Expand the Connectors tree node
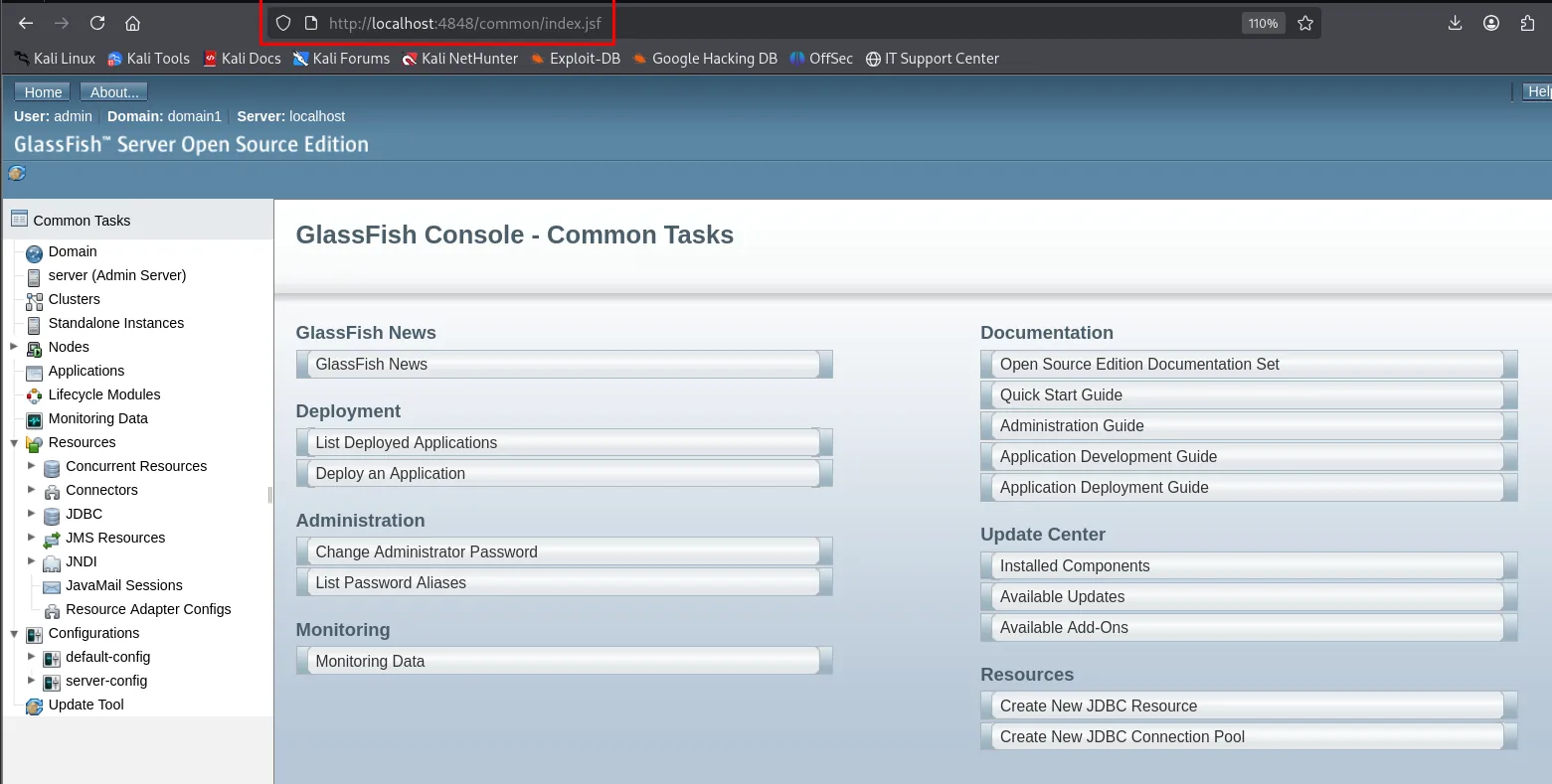This screenshot has width=1552, height=784. [x=32, y=490]
